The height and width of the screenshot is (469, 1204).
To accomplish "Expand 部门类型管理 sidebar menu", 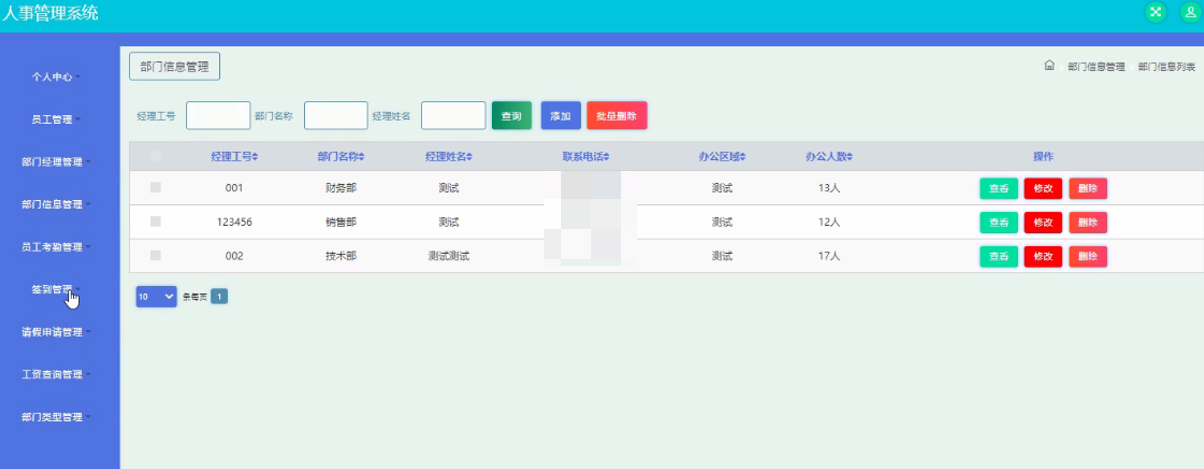I will point(57,417).
